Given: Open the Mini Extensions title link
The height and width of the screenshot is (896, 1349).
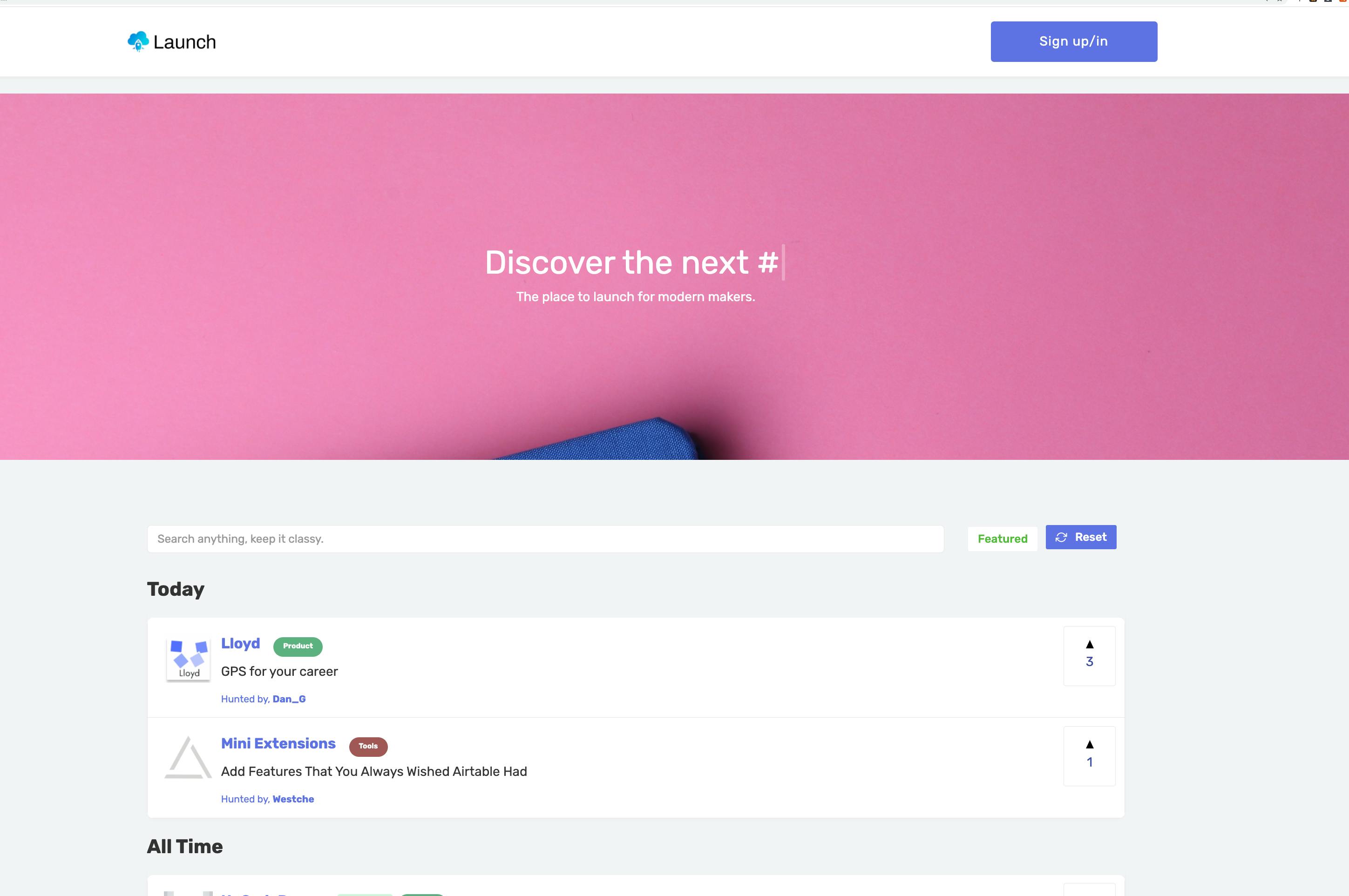Looking at the screenshot, I should click(x=278, y=743).
